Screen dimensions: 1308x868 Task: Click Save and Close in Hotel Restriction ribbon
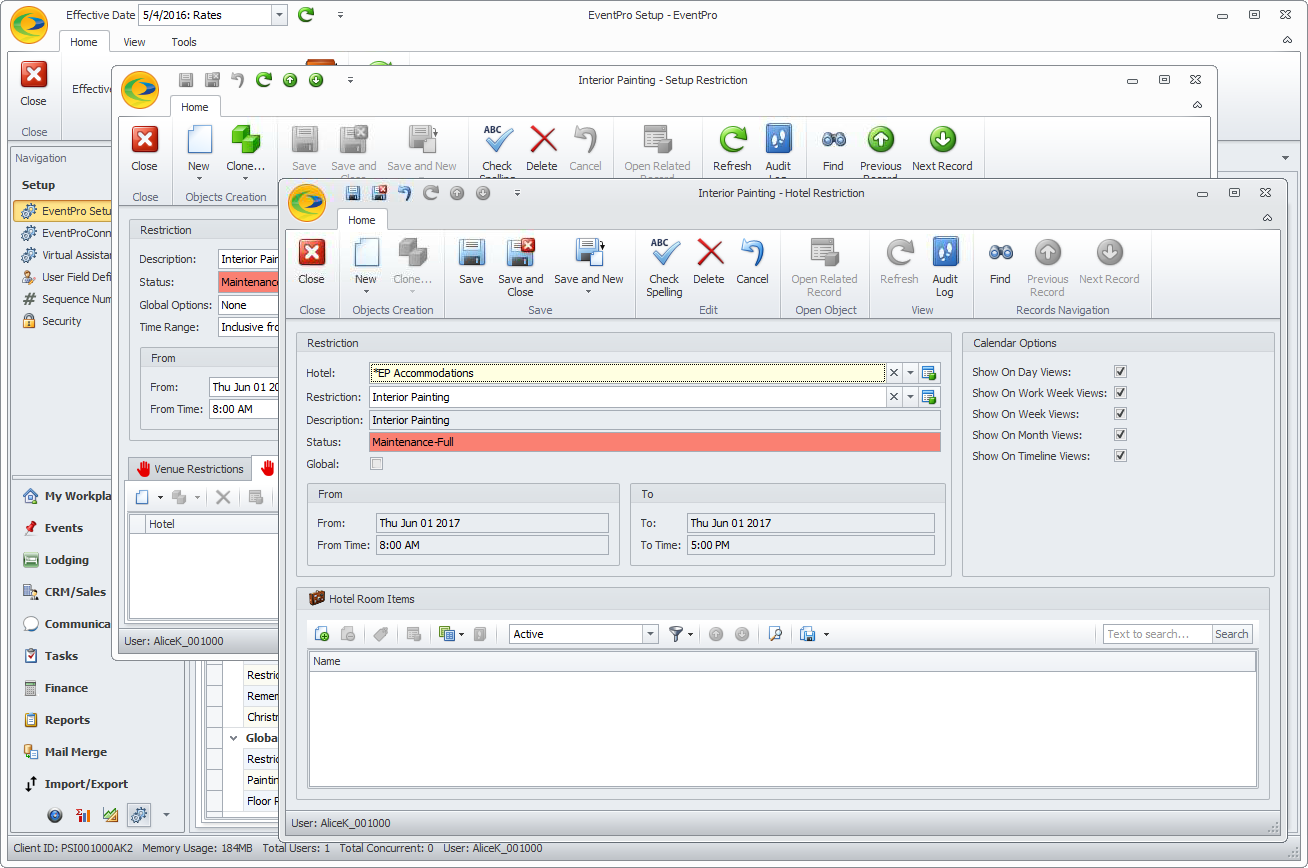(521, 267)
